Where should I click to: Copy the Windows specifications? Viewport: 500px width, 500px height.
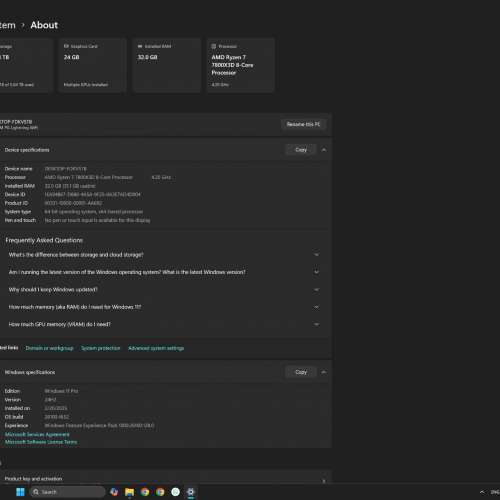(301, 372)
